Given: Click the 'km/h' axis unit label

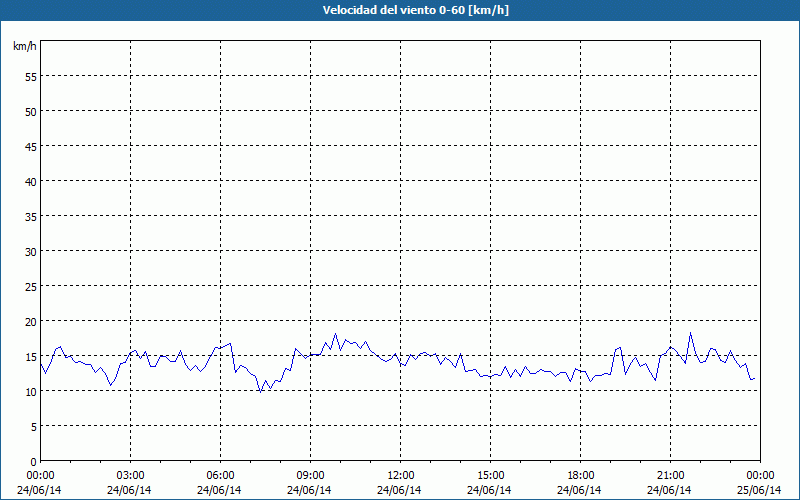Looking at the screenshot, I should click(x=25, y=46).
